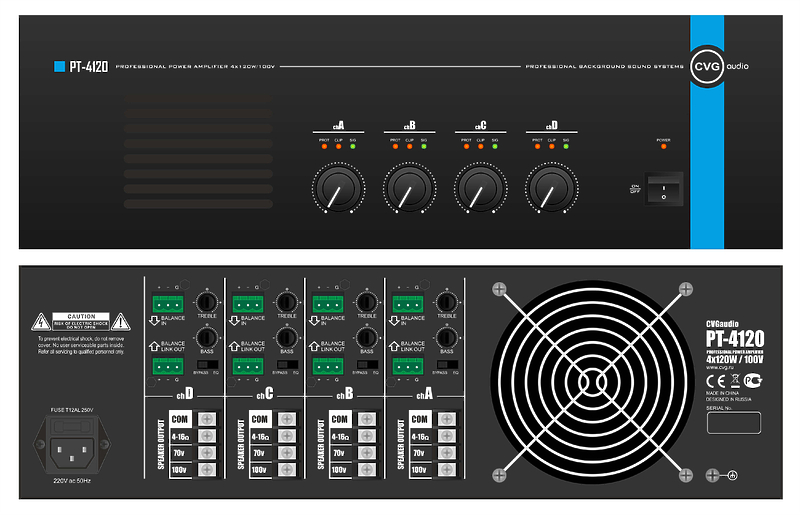Toggle the chD BYPASS/EQ switch

[207, 366]
